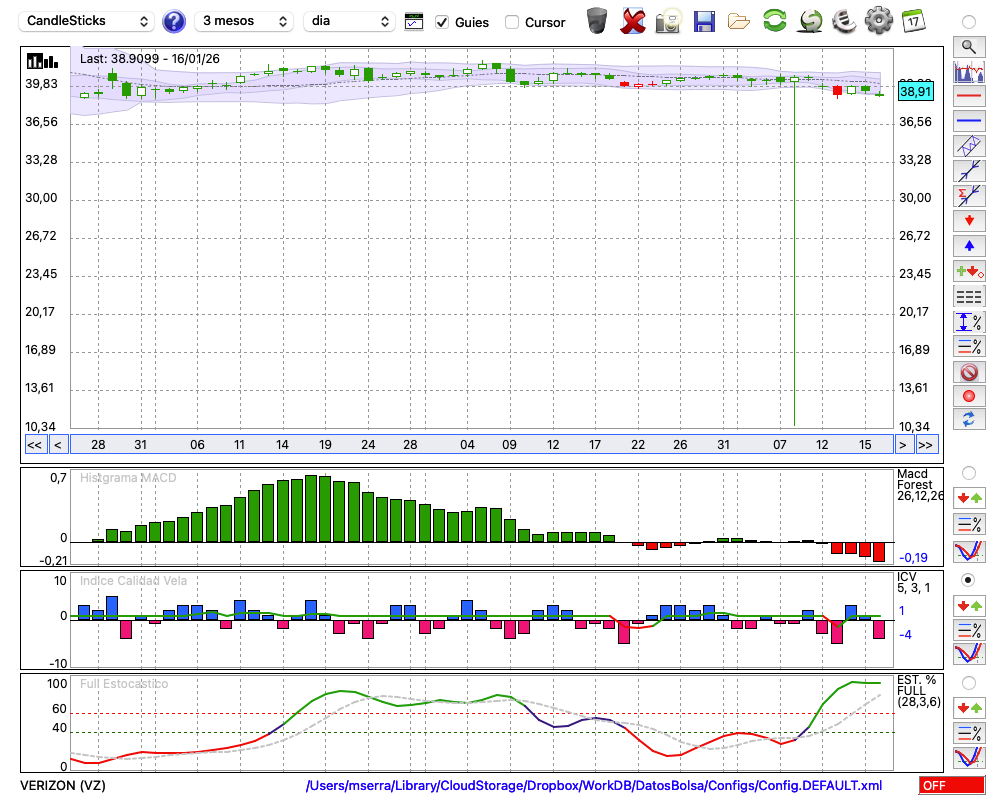The height and width of the screenshot is (800, 1000).
Task: Select the red horizontal line tool
Action: pyautogui.click(x=968, y=97)
